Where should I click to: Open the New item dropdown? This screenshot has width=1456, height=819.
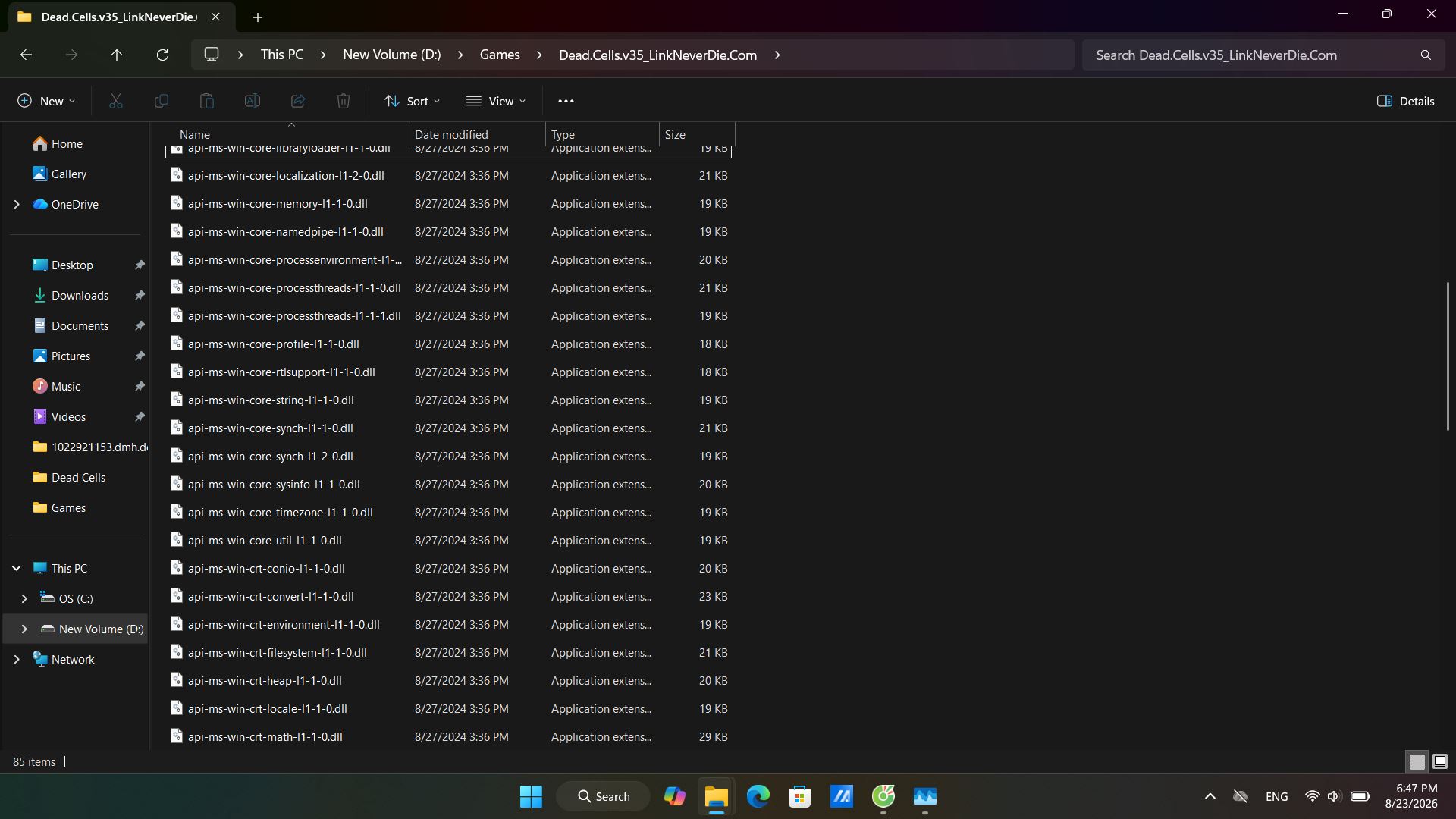tap(46, 101)
